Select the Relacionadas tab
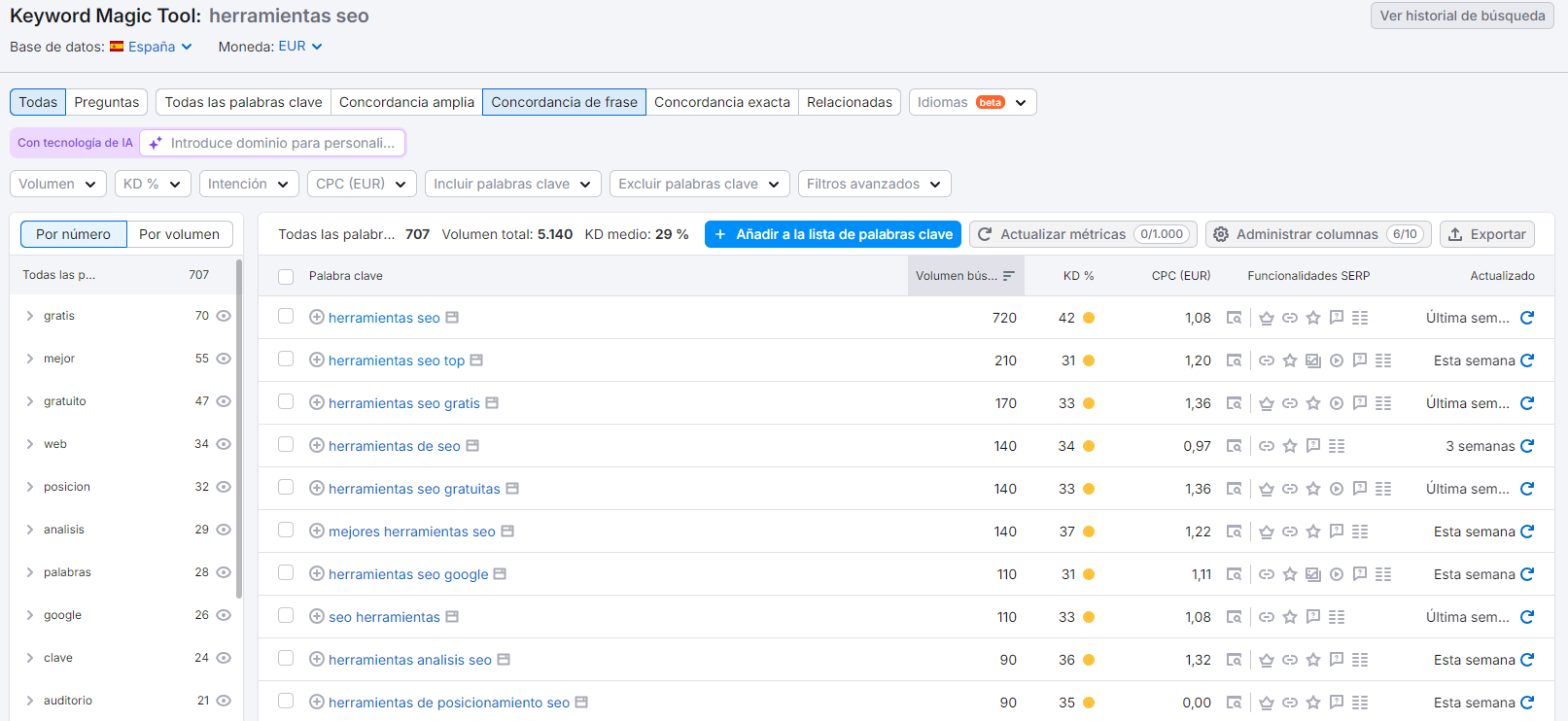Image resolution: width=1568 pixels, height=721 pixels. point(850,102)
